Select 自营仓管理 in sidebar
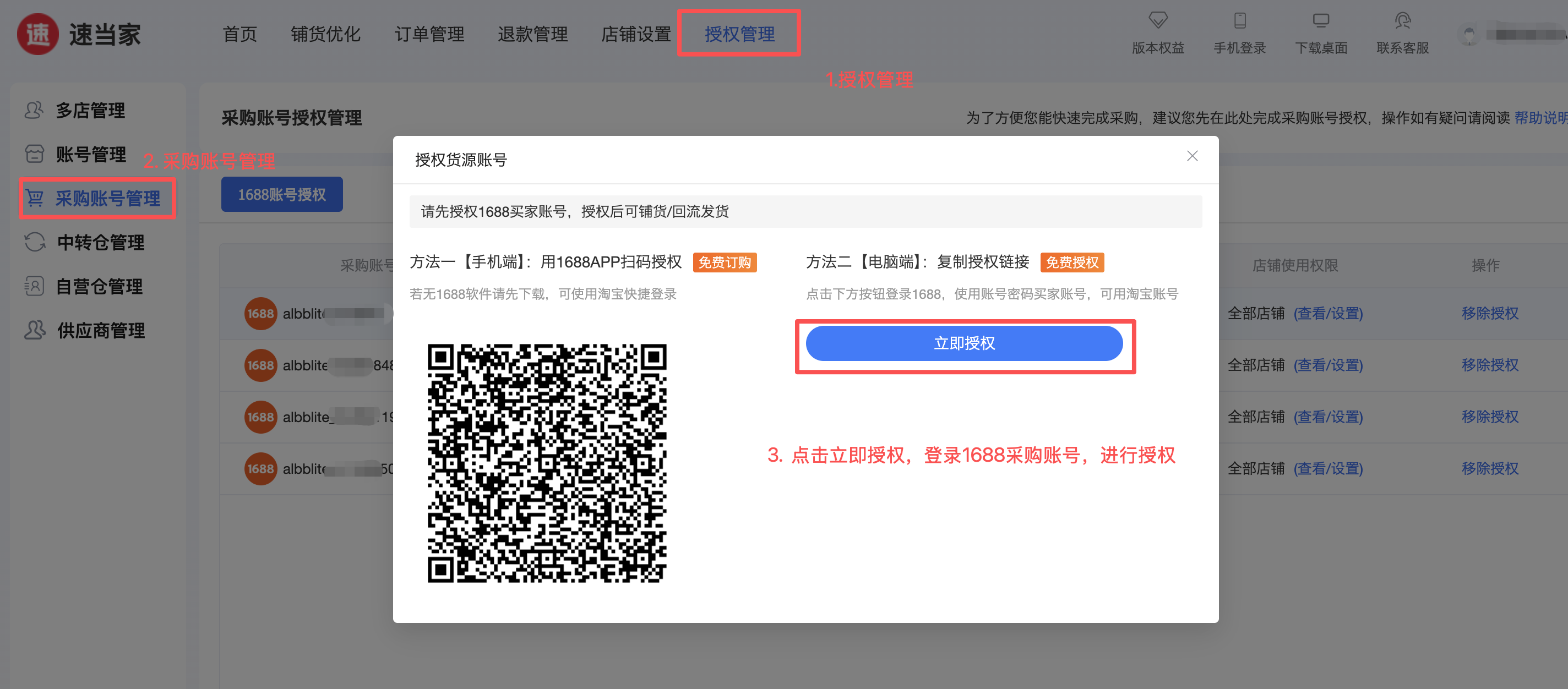This screenshot has width=1568, height=689. (x=99, y=286)
